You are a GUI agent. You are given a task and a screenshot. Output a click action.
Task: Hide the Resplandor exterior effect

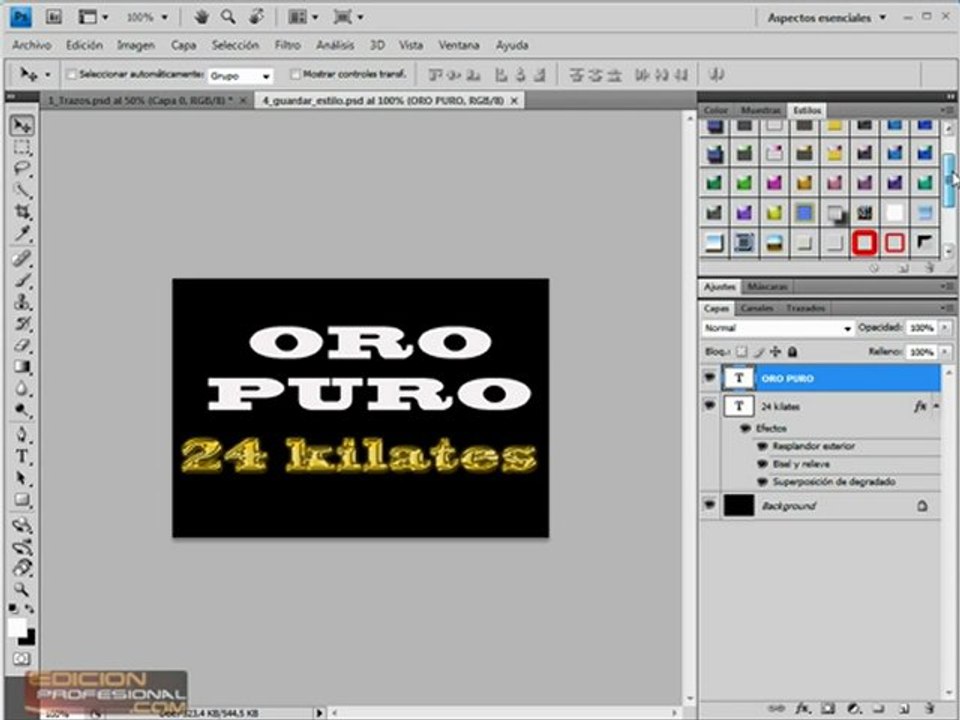click(x=762, y=446)
